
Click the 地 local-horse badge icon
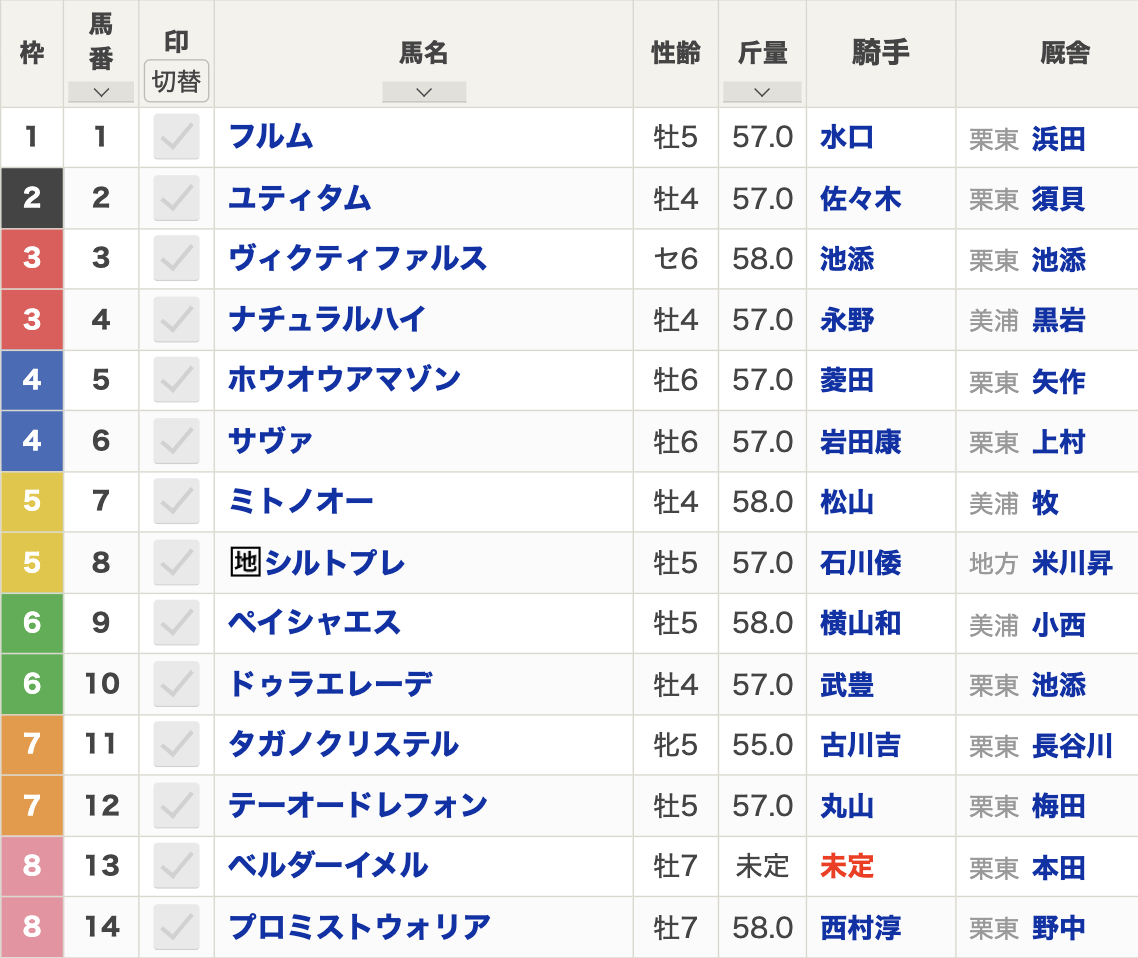click(245, 562)
